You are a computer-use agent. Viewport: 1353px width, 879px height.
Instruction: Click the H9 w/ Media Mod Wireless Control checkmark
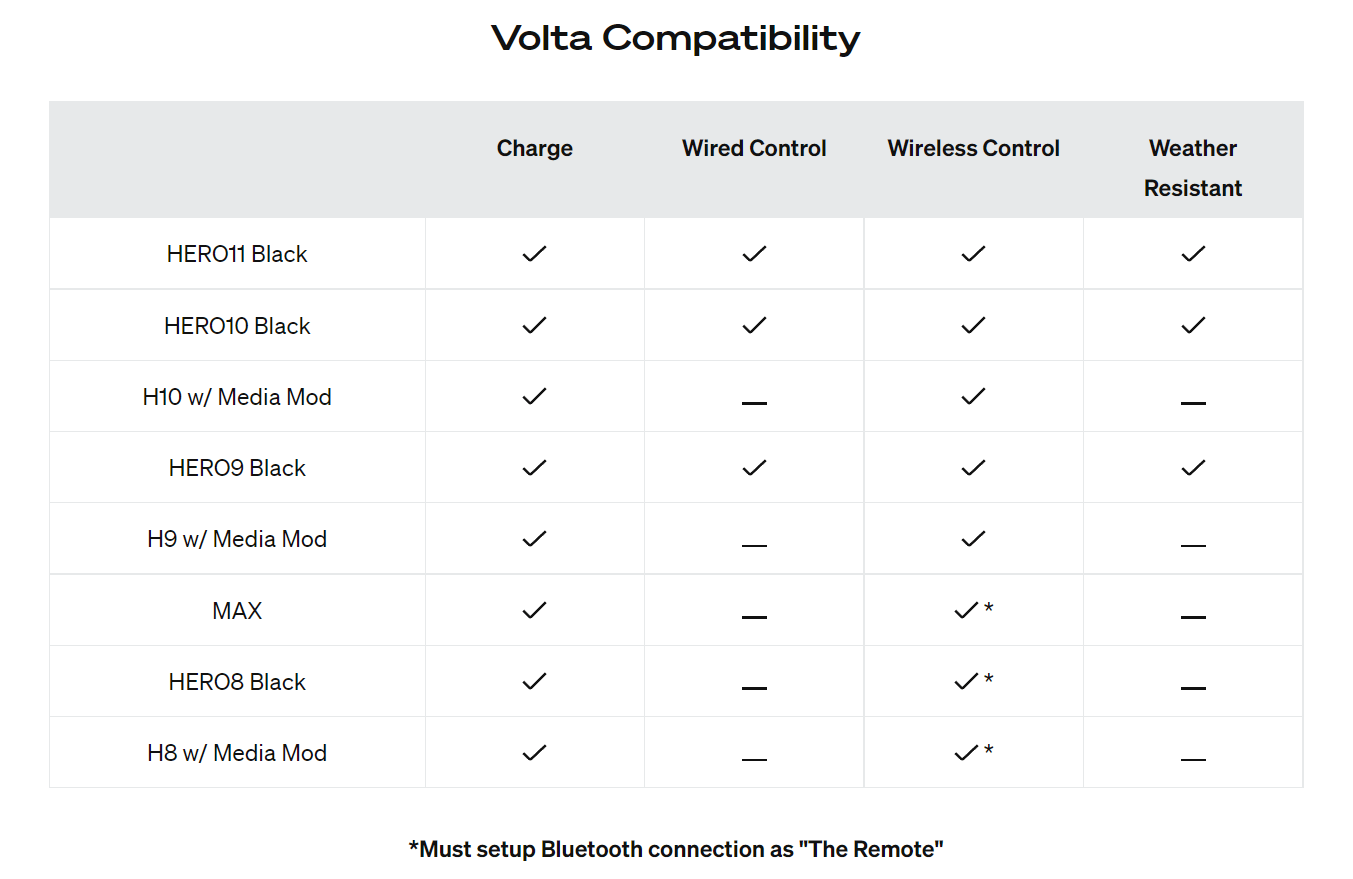(x=974, y=538)
